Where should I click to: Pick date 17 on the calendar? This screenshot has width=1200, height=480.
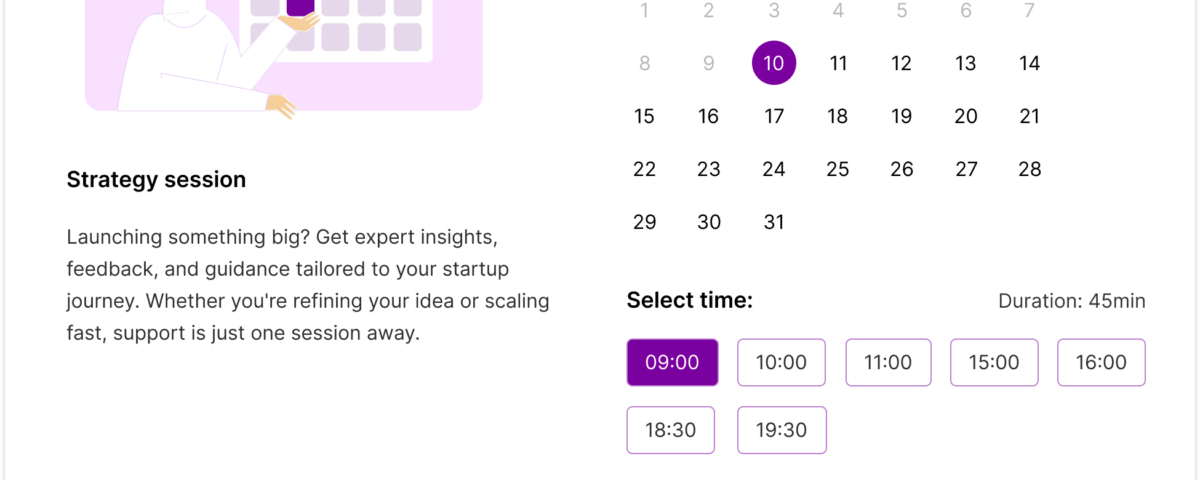pos(774,117)
